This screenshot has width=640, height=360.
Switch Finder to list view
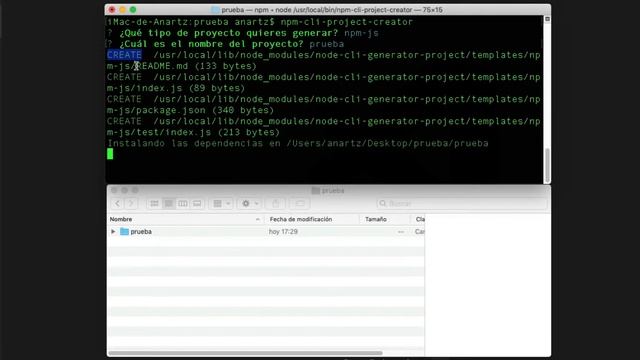coord(169,203)
